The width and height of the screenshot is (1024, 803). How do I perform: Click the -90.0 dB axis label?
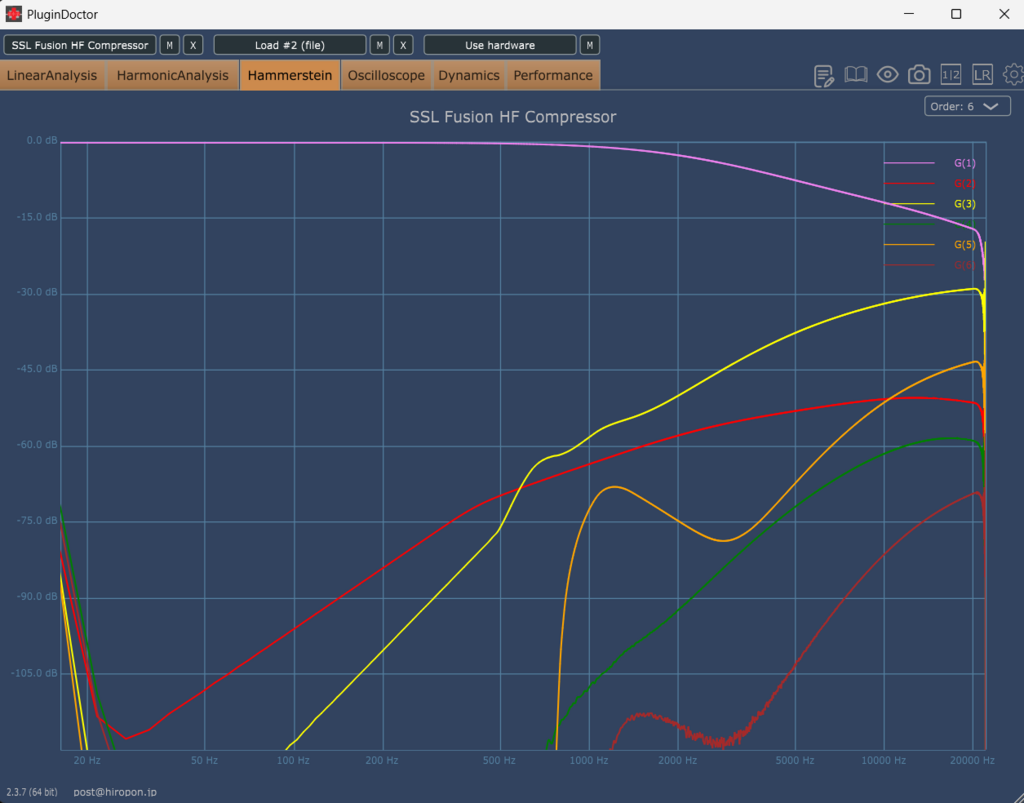(x=37, y=597)
